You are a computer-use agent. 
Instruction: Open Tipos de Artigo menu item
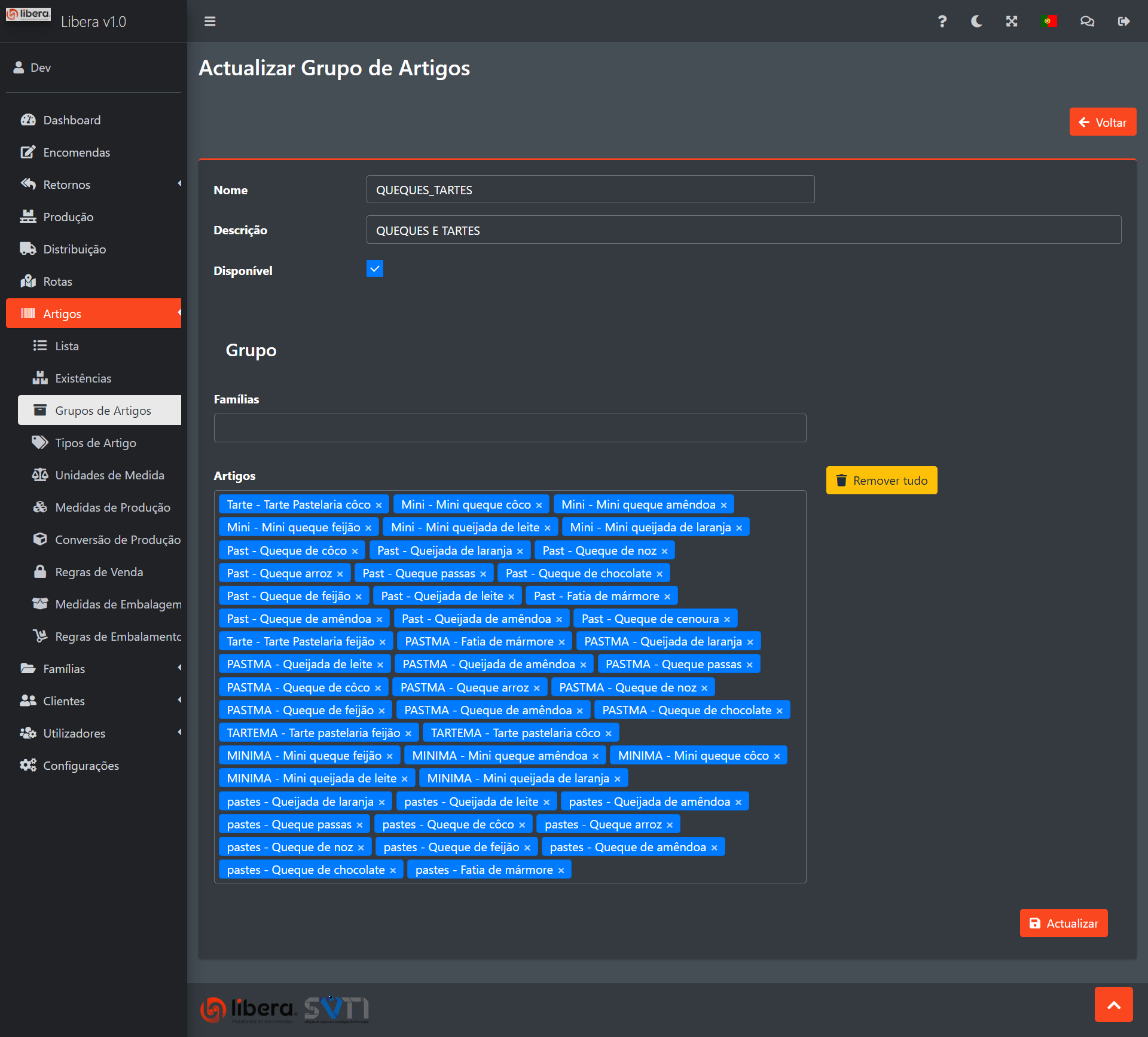click(x=96, y=443)
